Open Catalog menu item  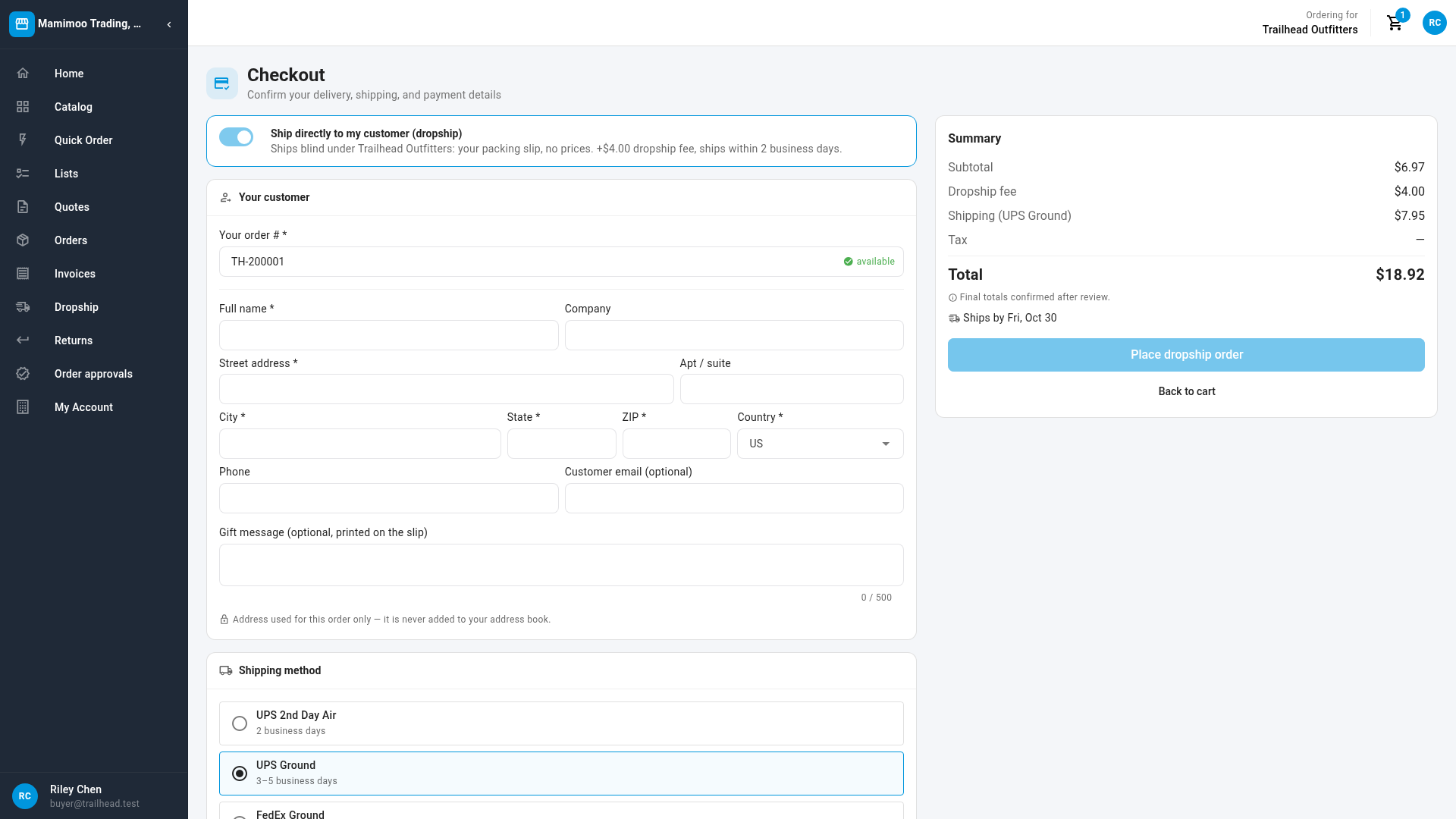94,107
